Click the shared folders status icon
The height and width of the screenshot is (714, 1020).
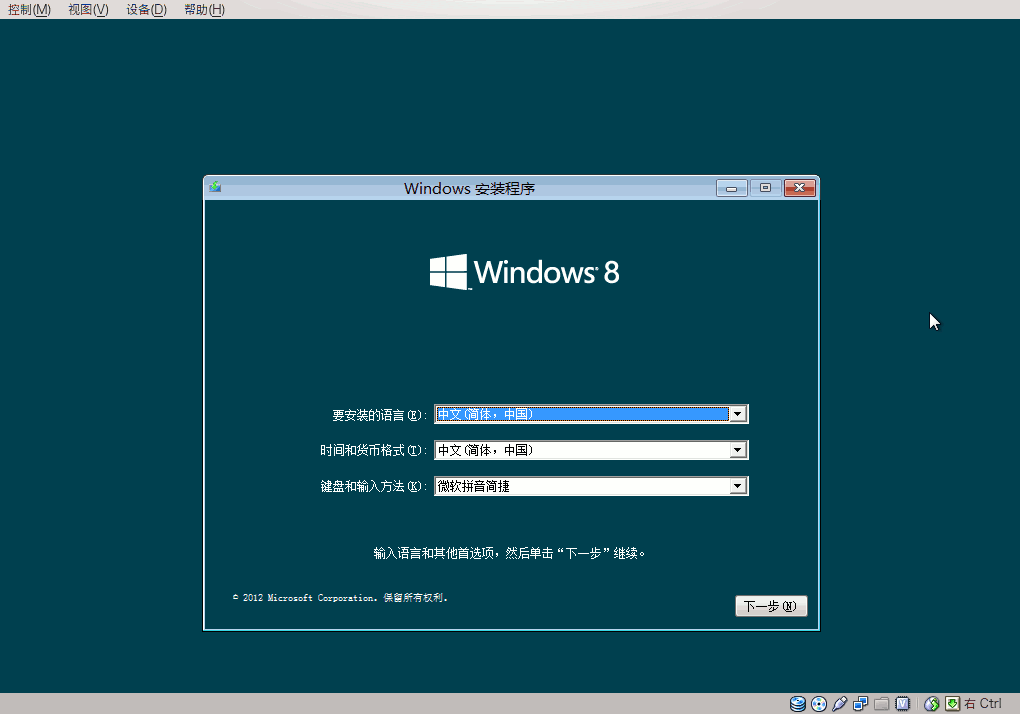881,704
